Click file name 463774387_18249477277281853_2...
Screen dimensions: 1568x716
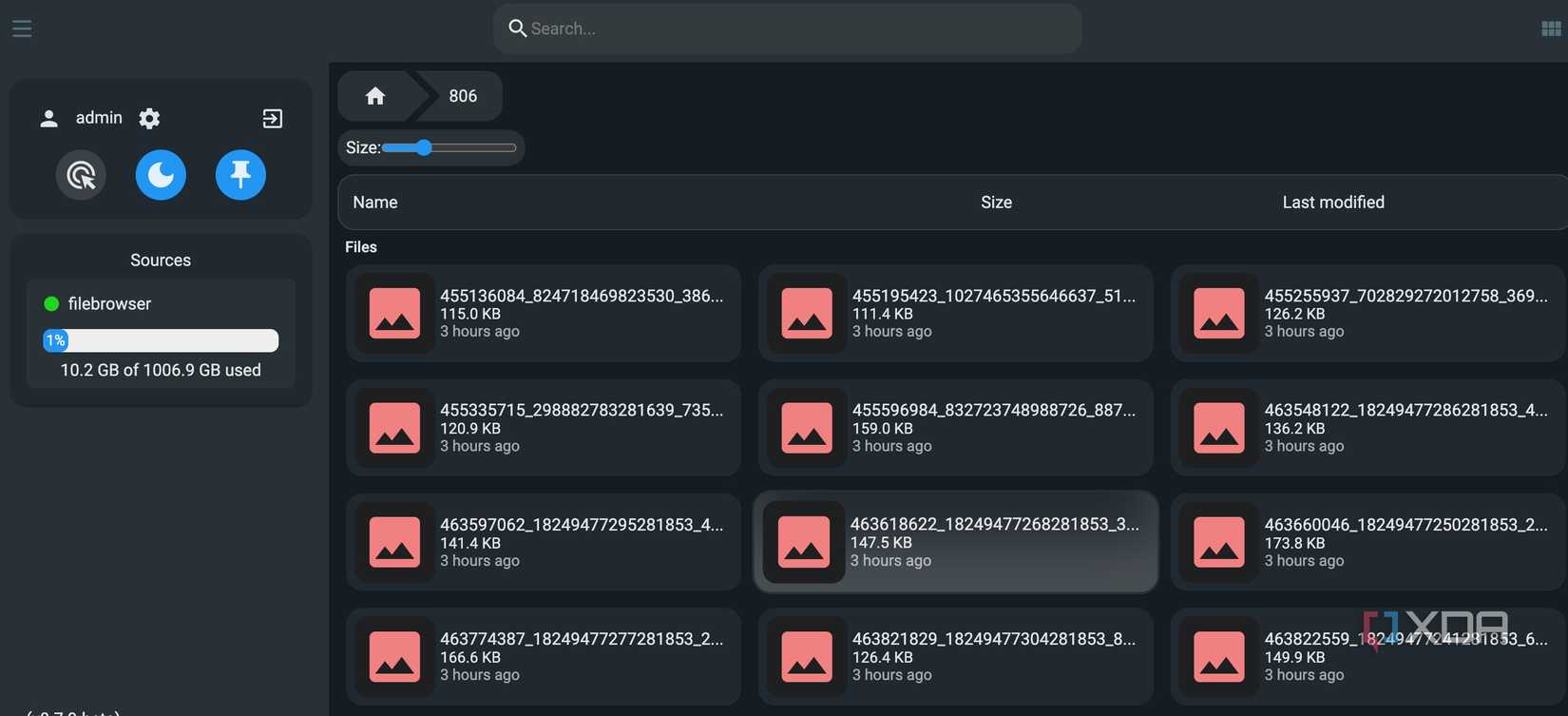coord(582,639)
